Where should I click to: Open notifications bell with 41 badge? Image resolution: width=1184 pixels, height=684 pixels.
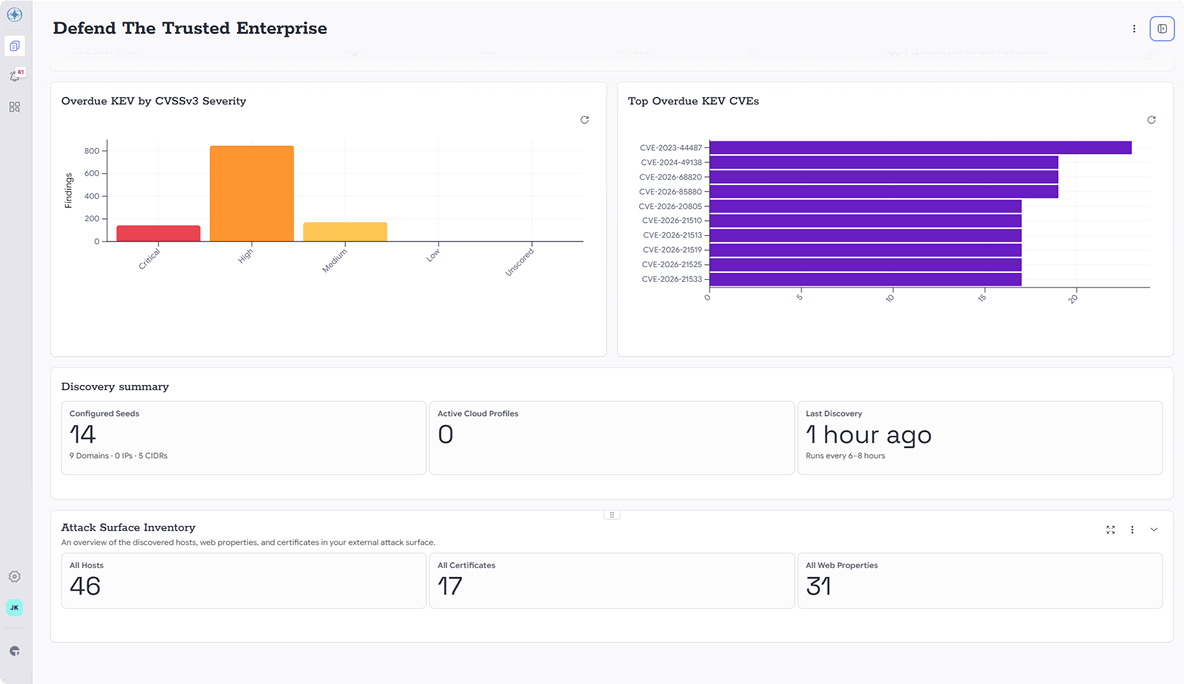(14, 76)
